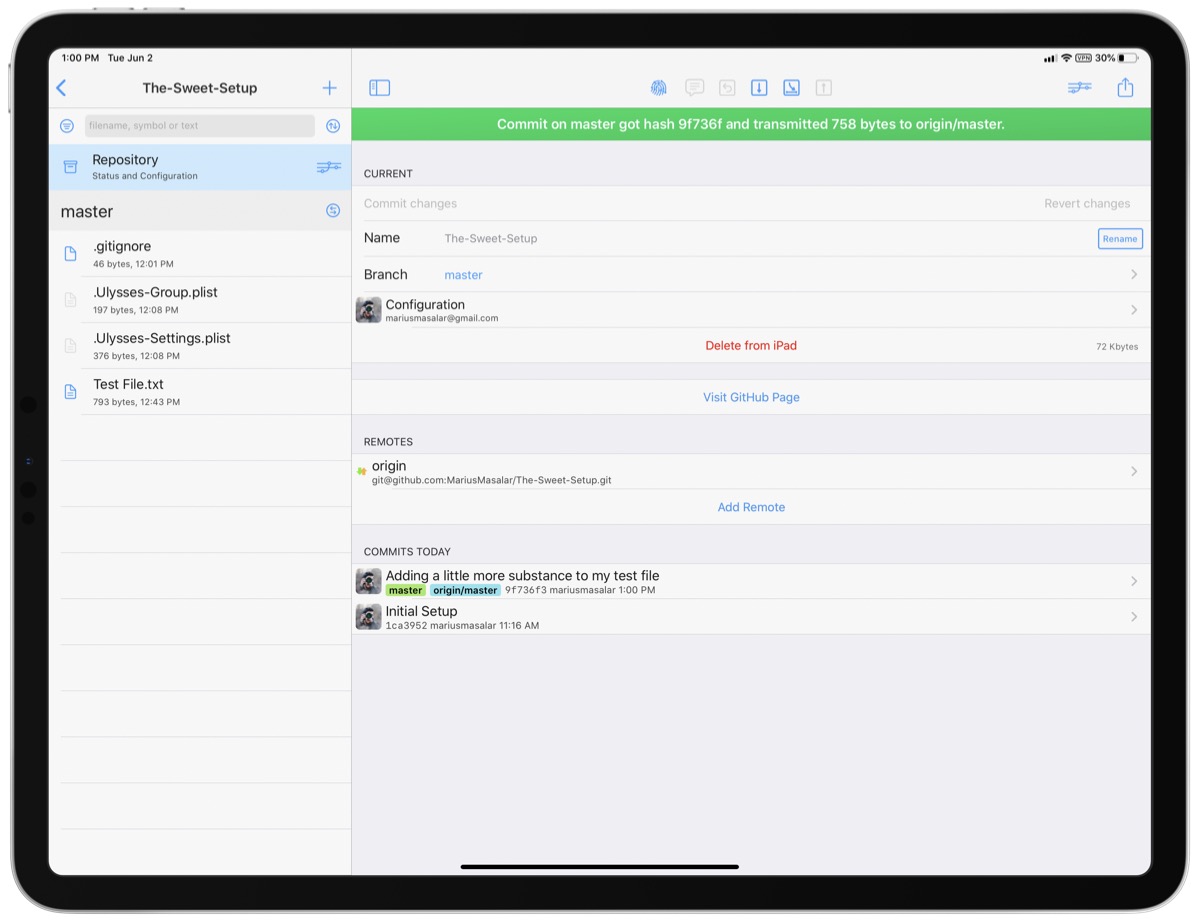Open .Ulysses-Group.plist file
This screenshot has height=924, width=1200.
point(200,300)
